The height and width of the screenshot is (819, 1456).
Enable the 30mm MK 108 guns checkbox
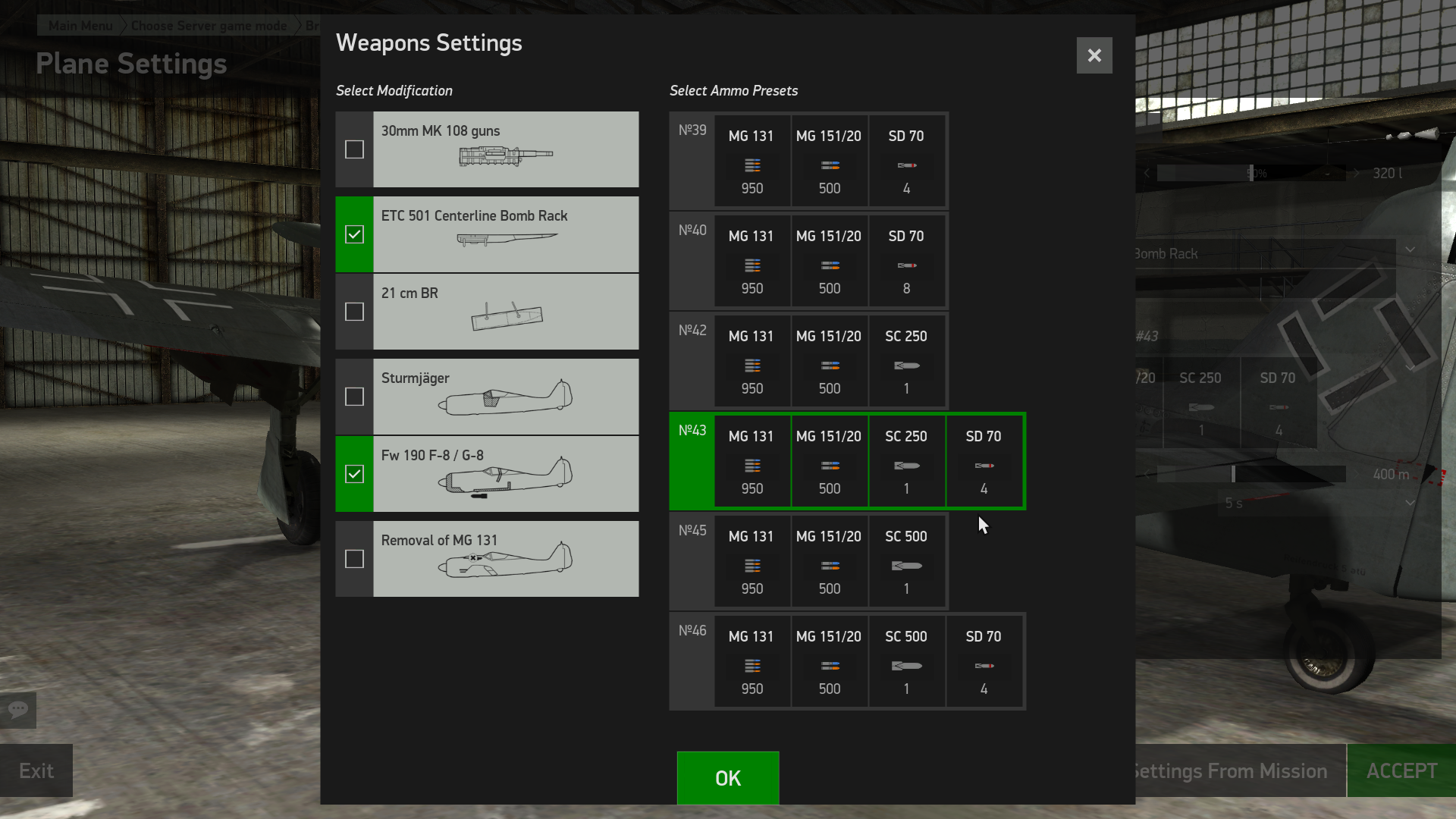pyautogui.click(x=354, y=149)
